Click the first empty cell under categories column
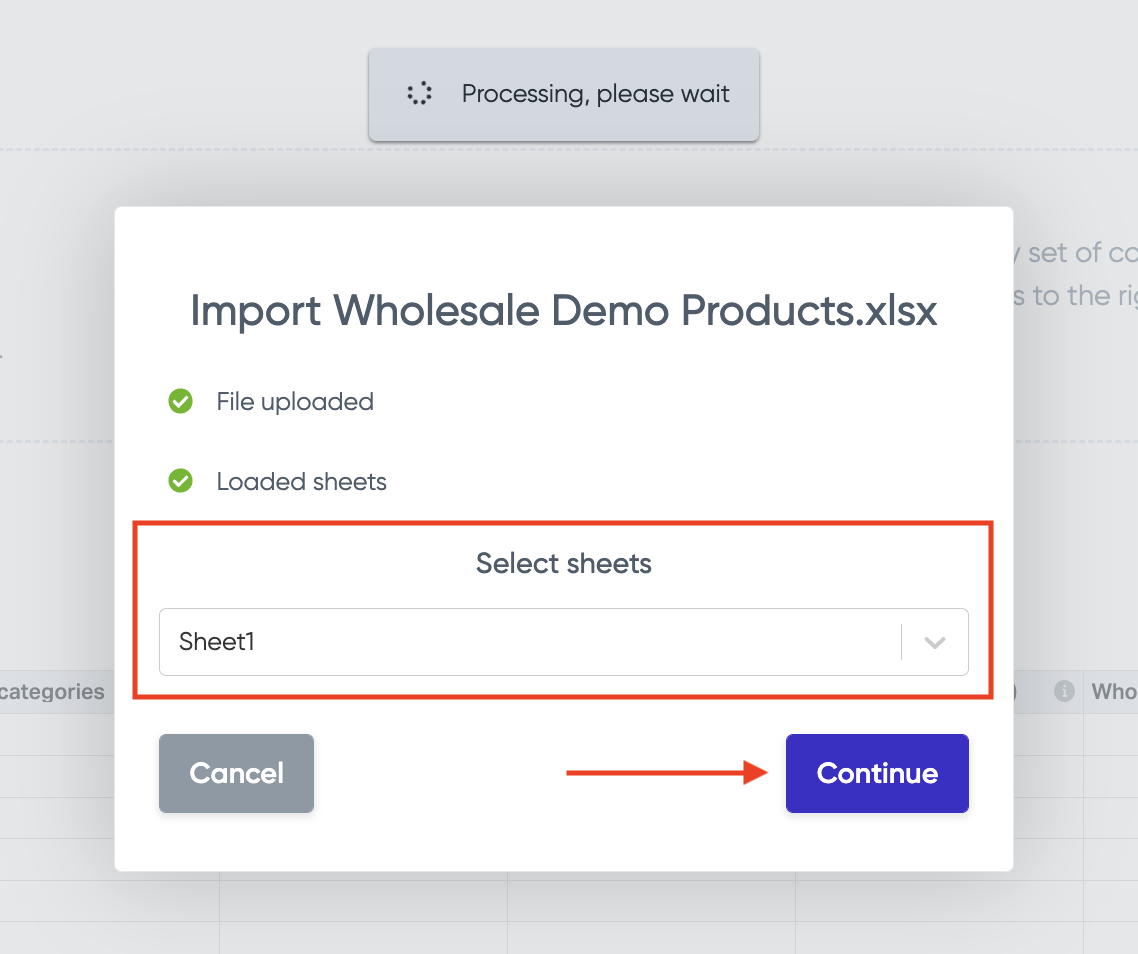1138x954 pixels. (x=57, y=735)
